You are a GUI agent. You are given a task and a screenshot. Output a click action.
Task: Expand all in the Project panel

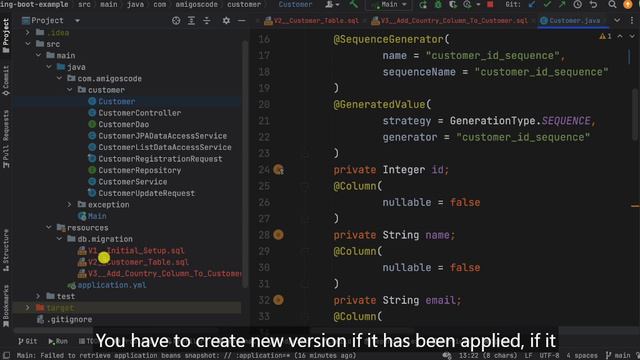tap(191, 20)
